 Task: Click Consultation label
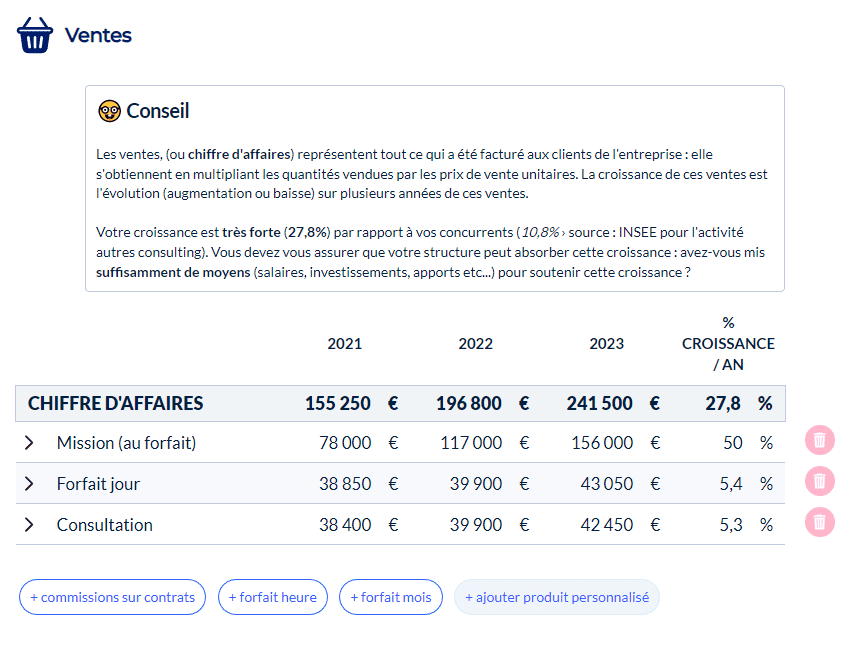click(104, 525)
